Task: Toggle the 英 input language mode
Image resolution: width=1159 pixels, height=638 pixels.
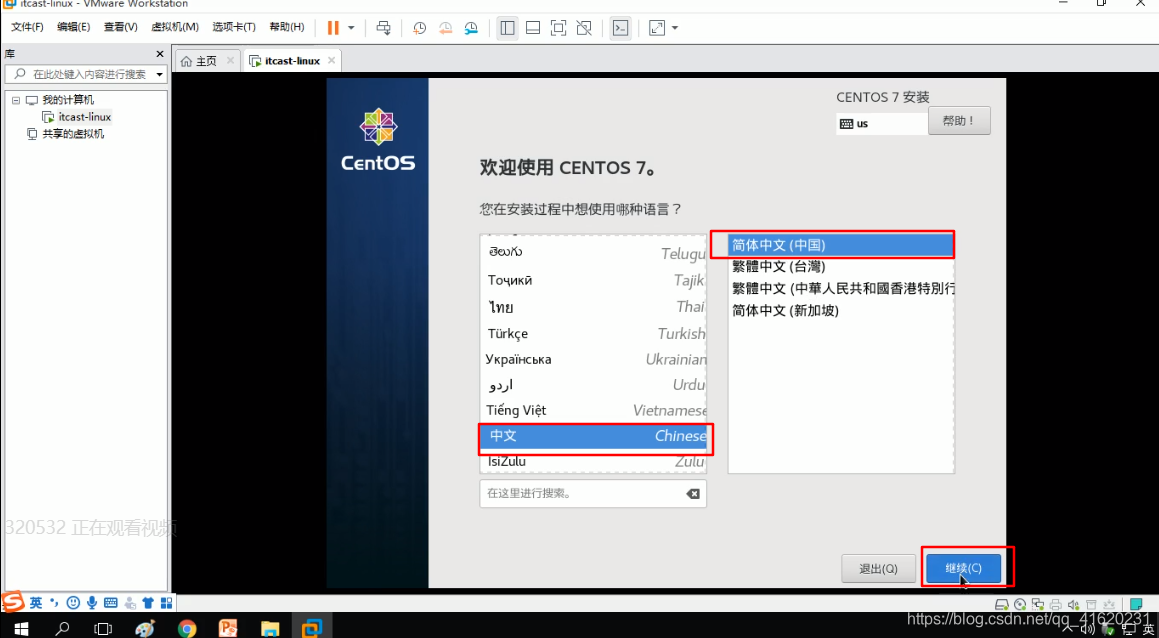Action: (x=36, y=603)
